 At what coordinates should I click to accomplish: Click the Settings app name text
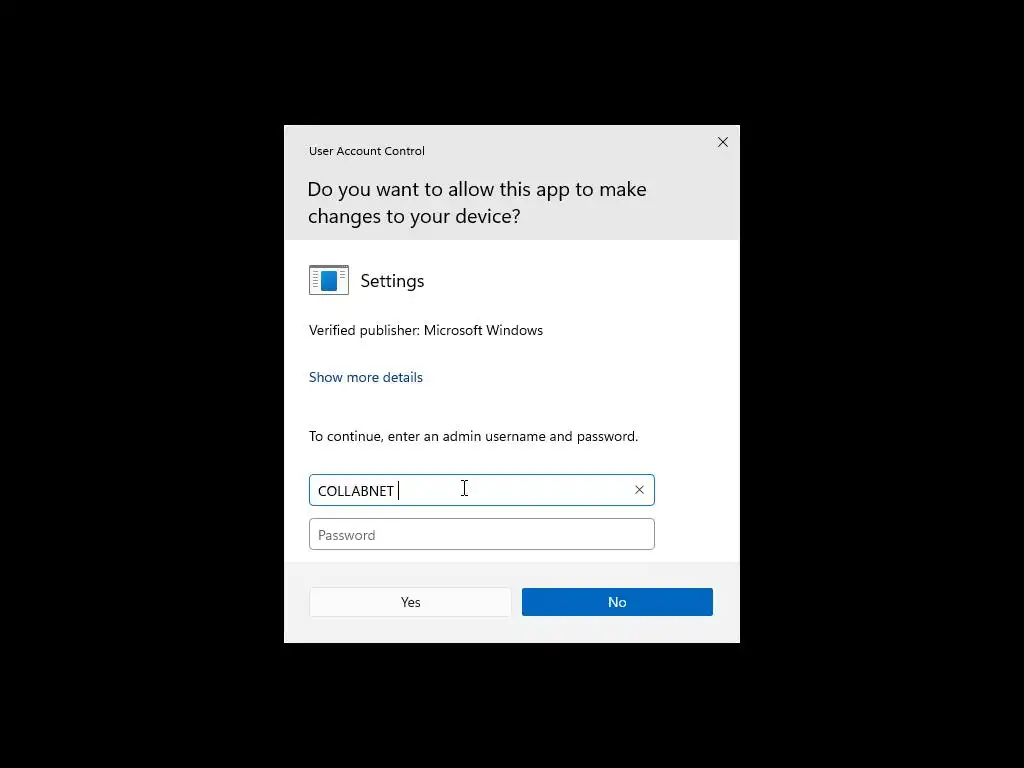click(x=392, y=281)
